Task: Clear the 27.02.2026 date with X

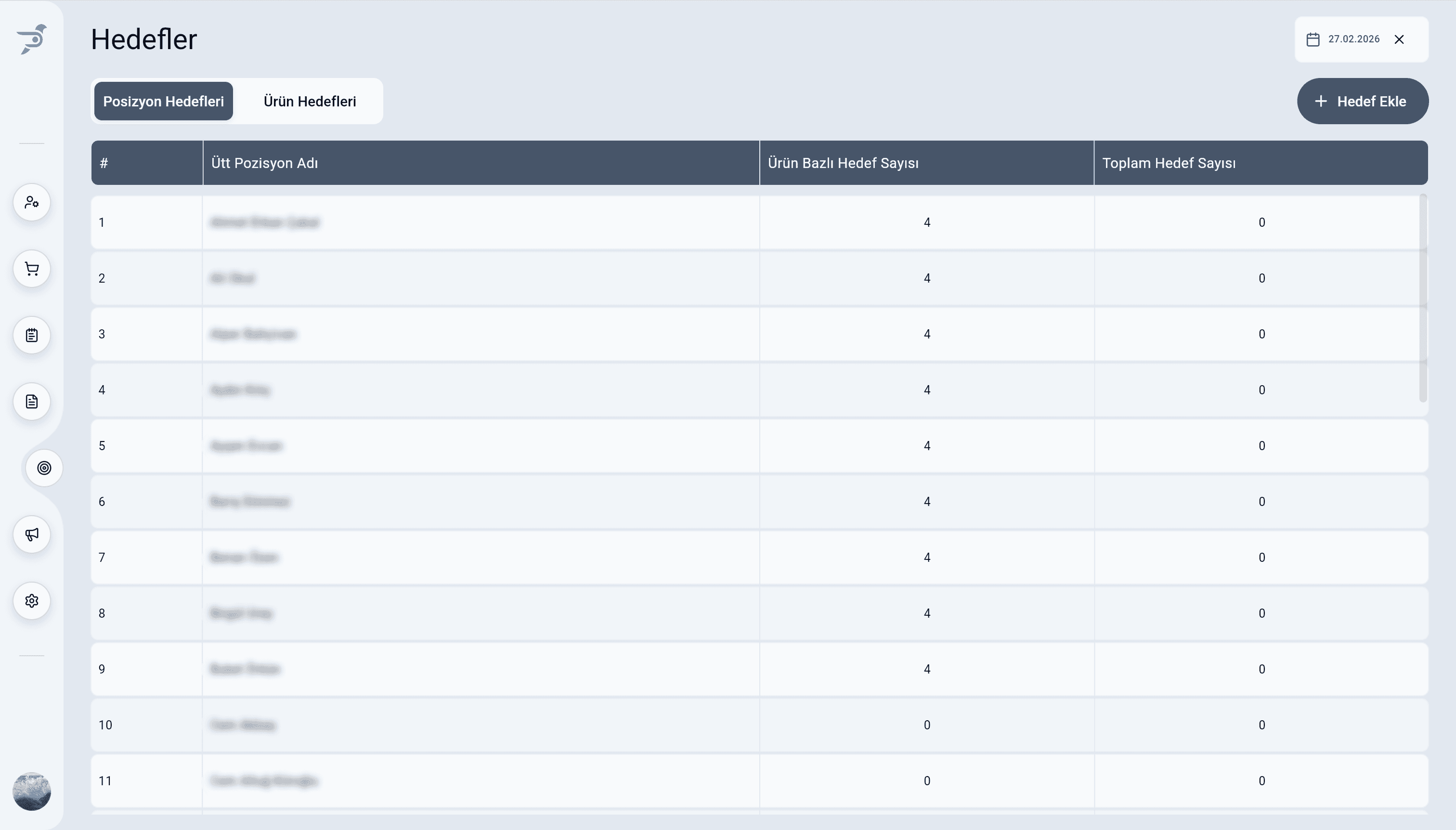Action: (x=1399, y=39)
